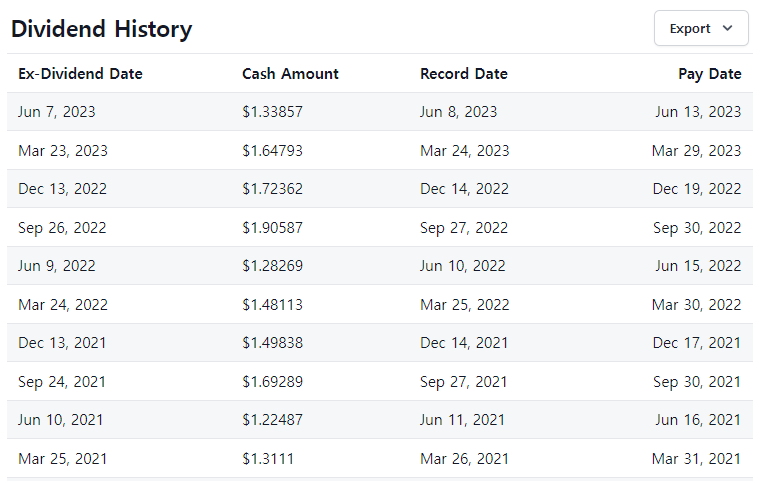Click record date Mar 24, 2023
Screen dimensions: 757x481
click(464, 151)
